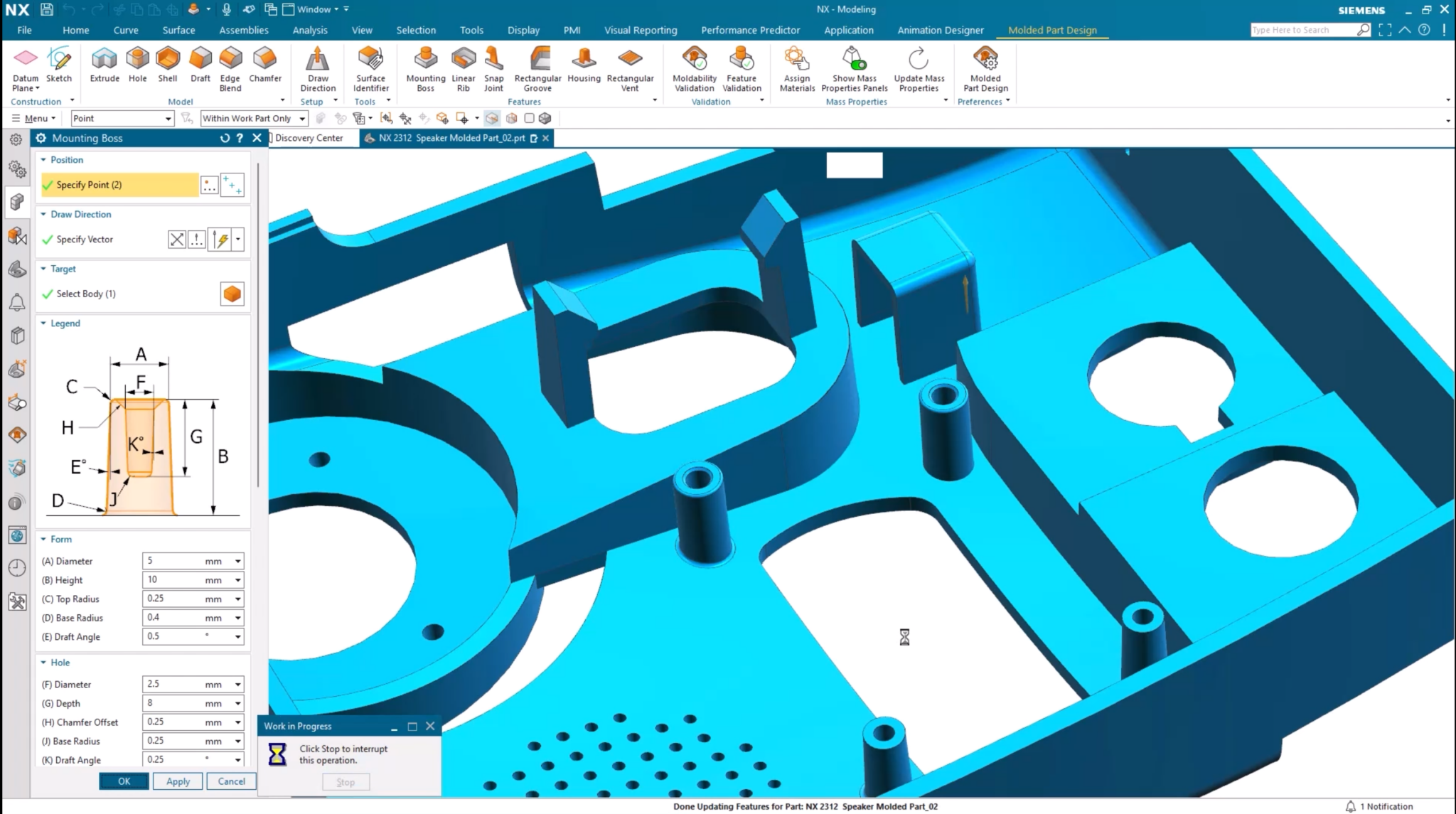Collapse the Legend section
Screen dimensions: 1456x814
43,323
